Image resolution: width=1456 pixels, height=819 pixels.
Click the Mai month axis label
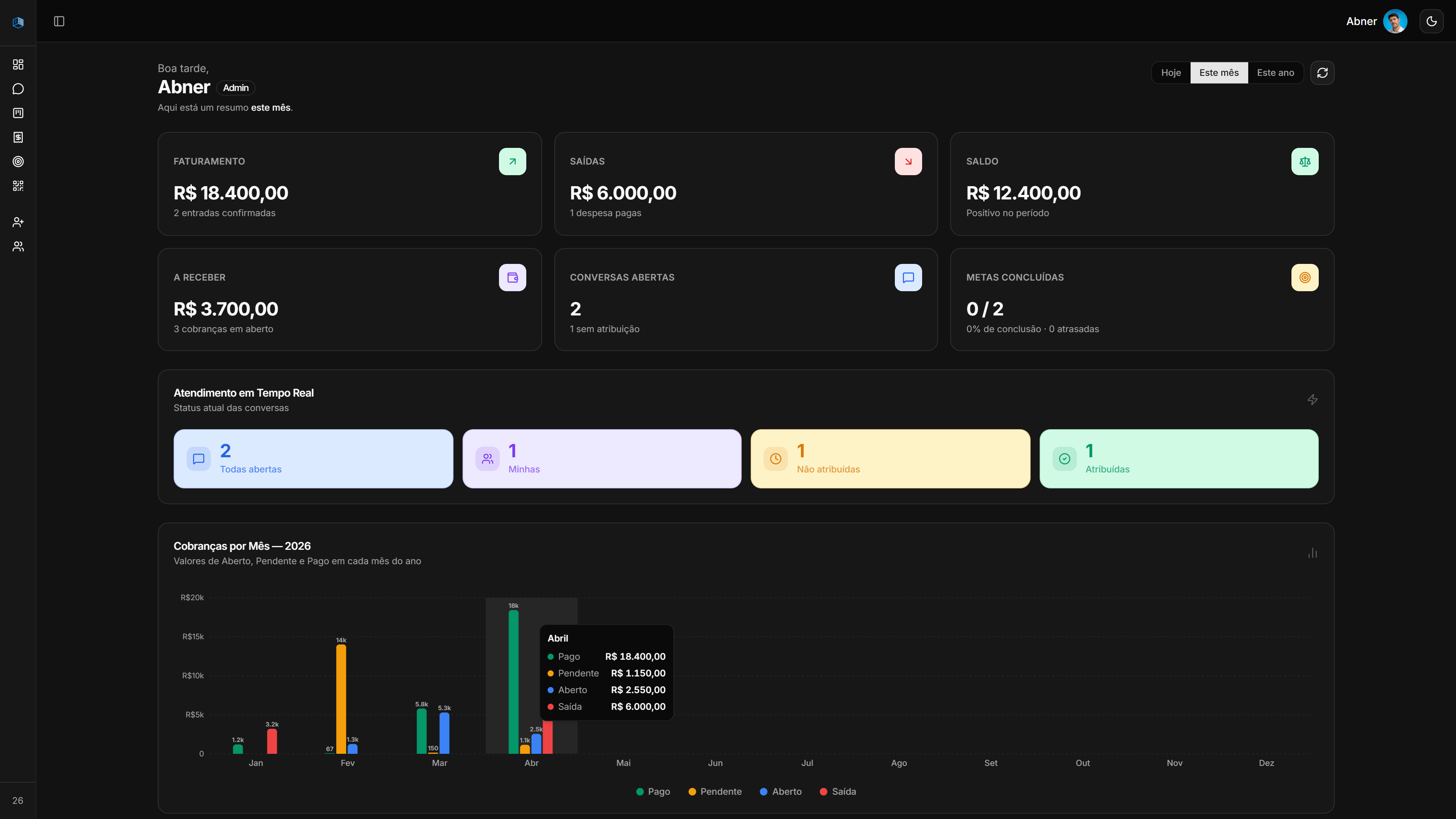click(x=623, y=763)
